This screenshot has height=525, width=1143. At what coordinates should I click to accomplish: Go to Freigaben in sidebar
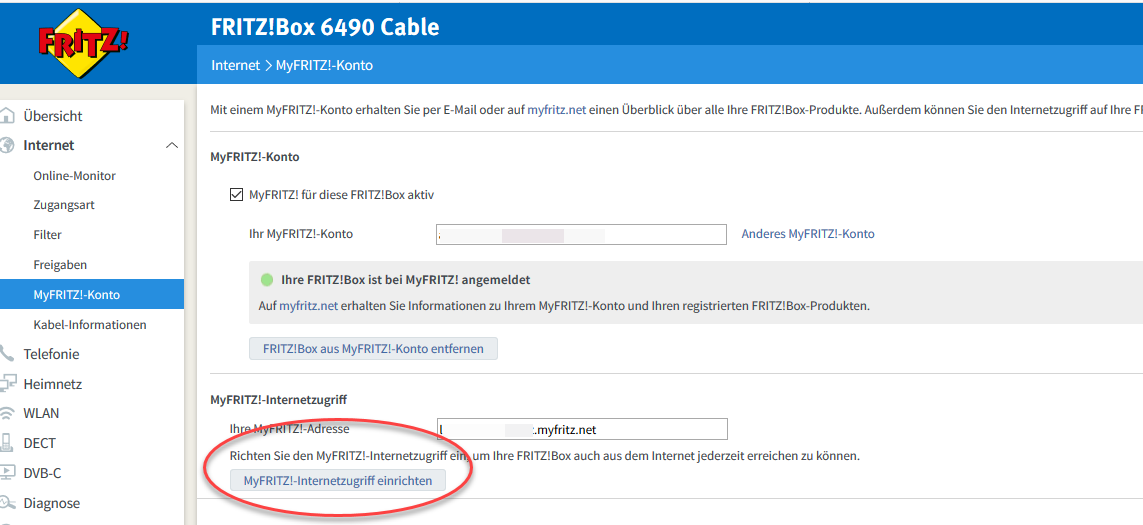60,265
